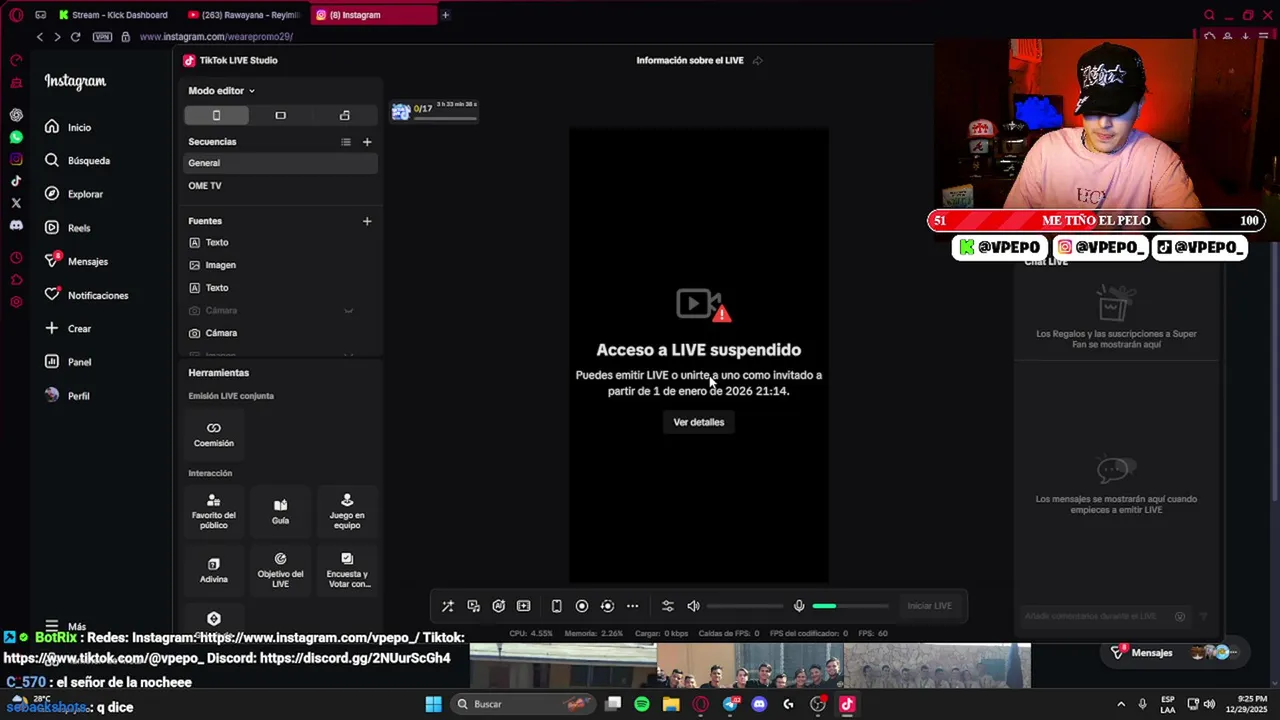1280x720 pixels.
Task: Open the Guía tool
Action: [x=280, y=511]
